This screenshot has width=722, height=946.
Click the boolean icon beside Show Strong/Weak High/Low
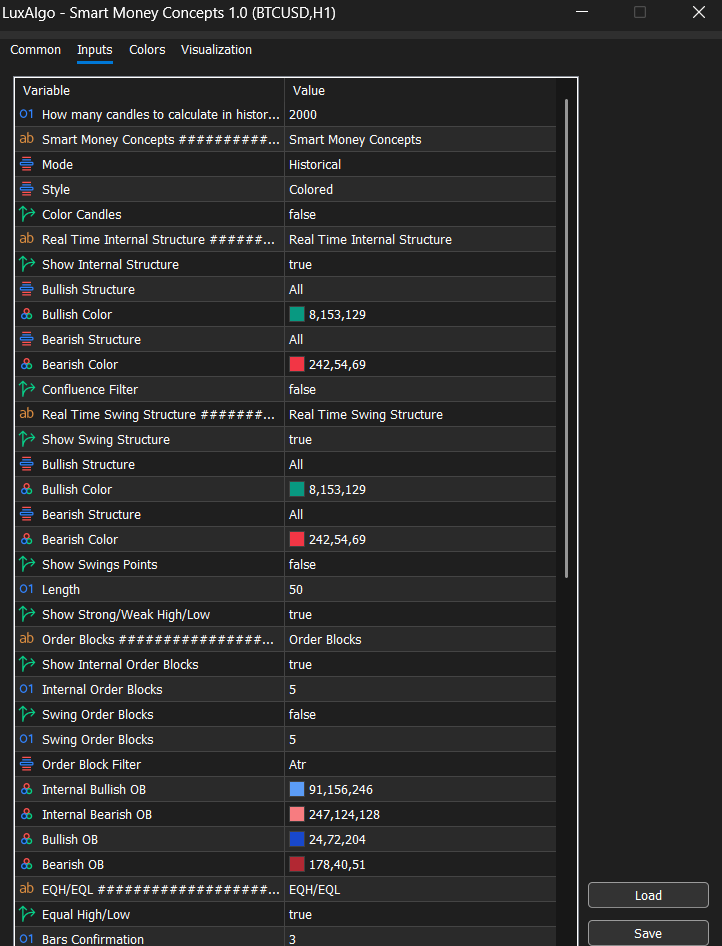point(27,614)
